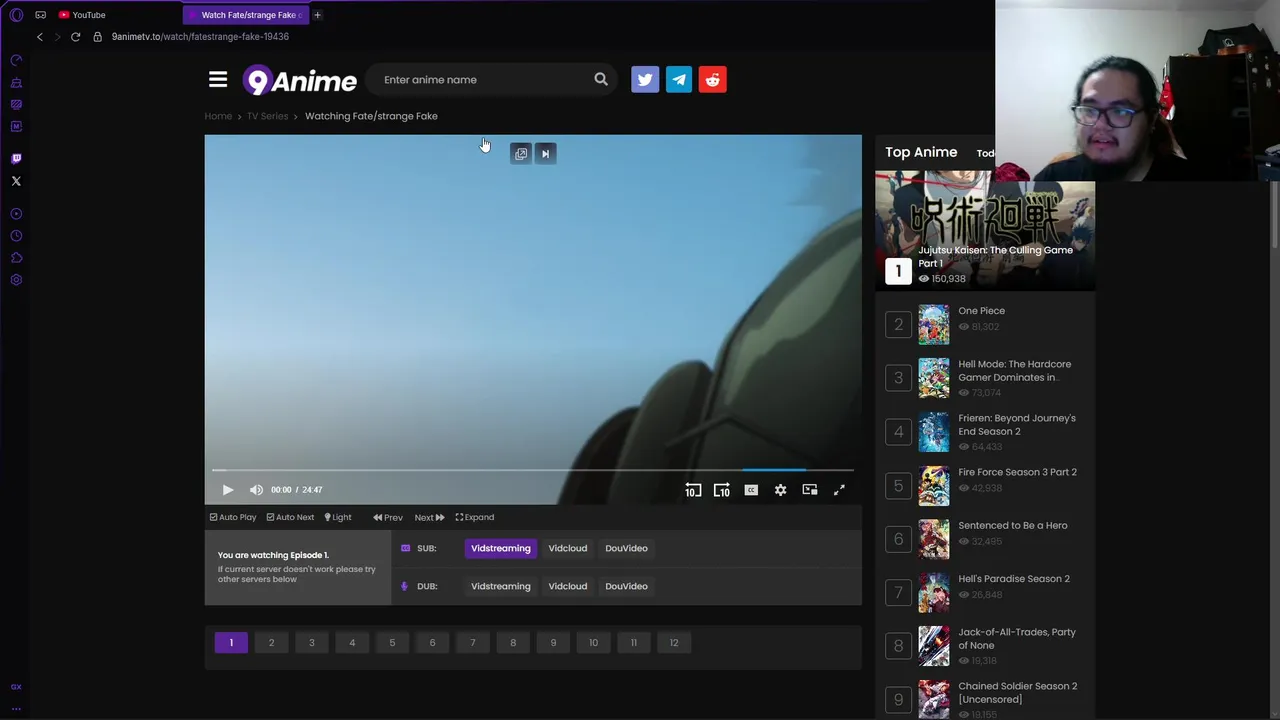
Task: Select the SUB Vidcloud server
Action: [568, 548]
